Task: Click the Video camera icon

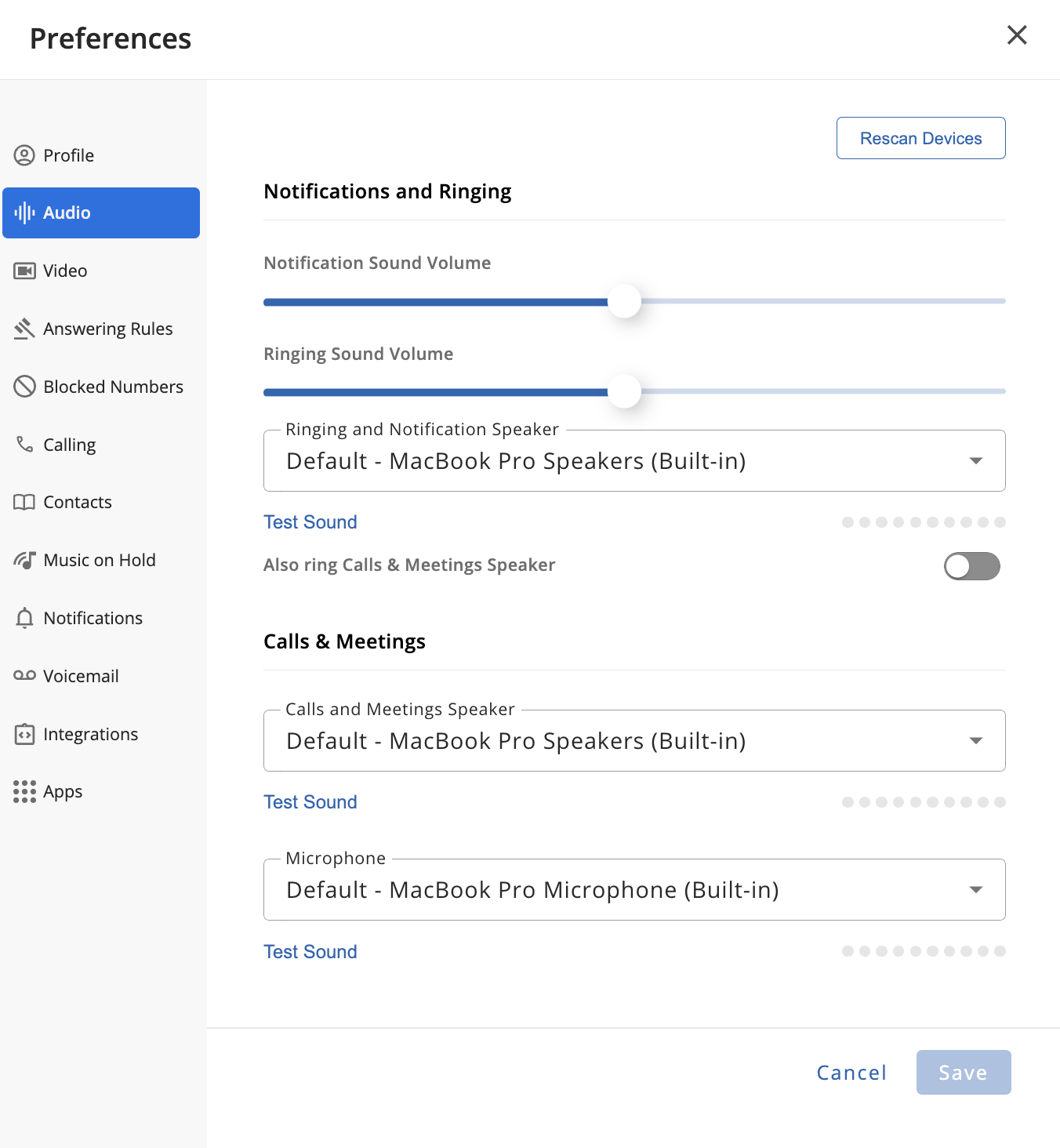Action: 24,271
